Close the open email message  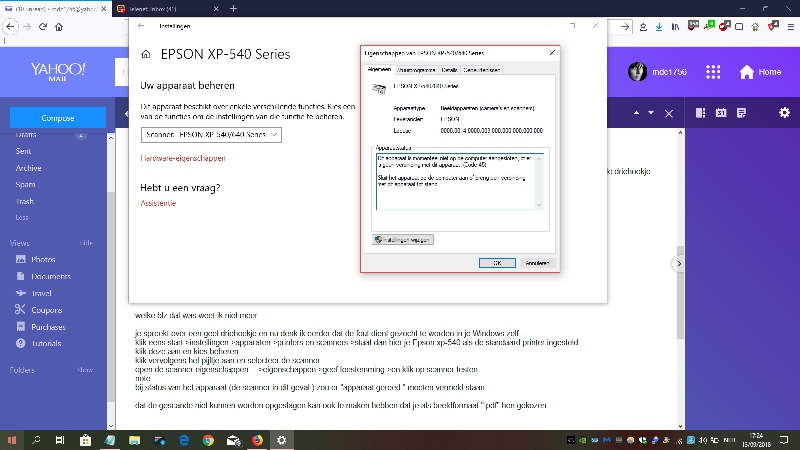tap(669, 114)
